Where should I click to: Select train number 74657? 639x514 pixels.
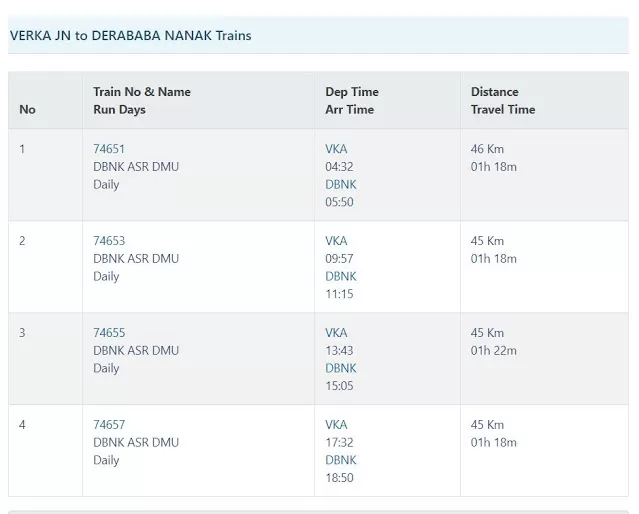pyautogui.click(x=108, y=425)
